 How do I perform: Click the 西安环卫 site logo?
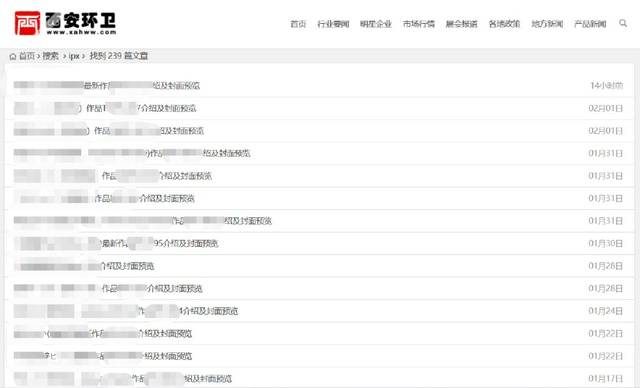coord(65,23)
